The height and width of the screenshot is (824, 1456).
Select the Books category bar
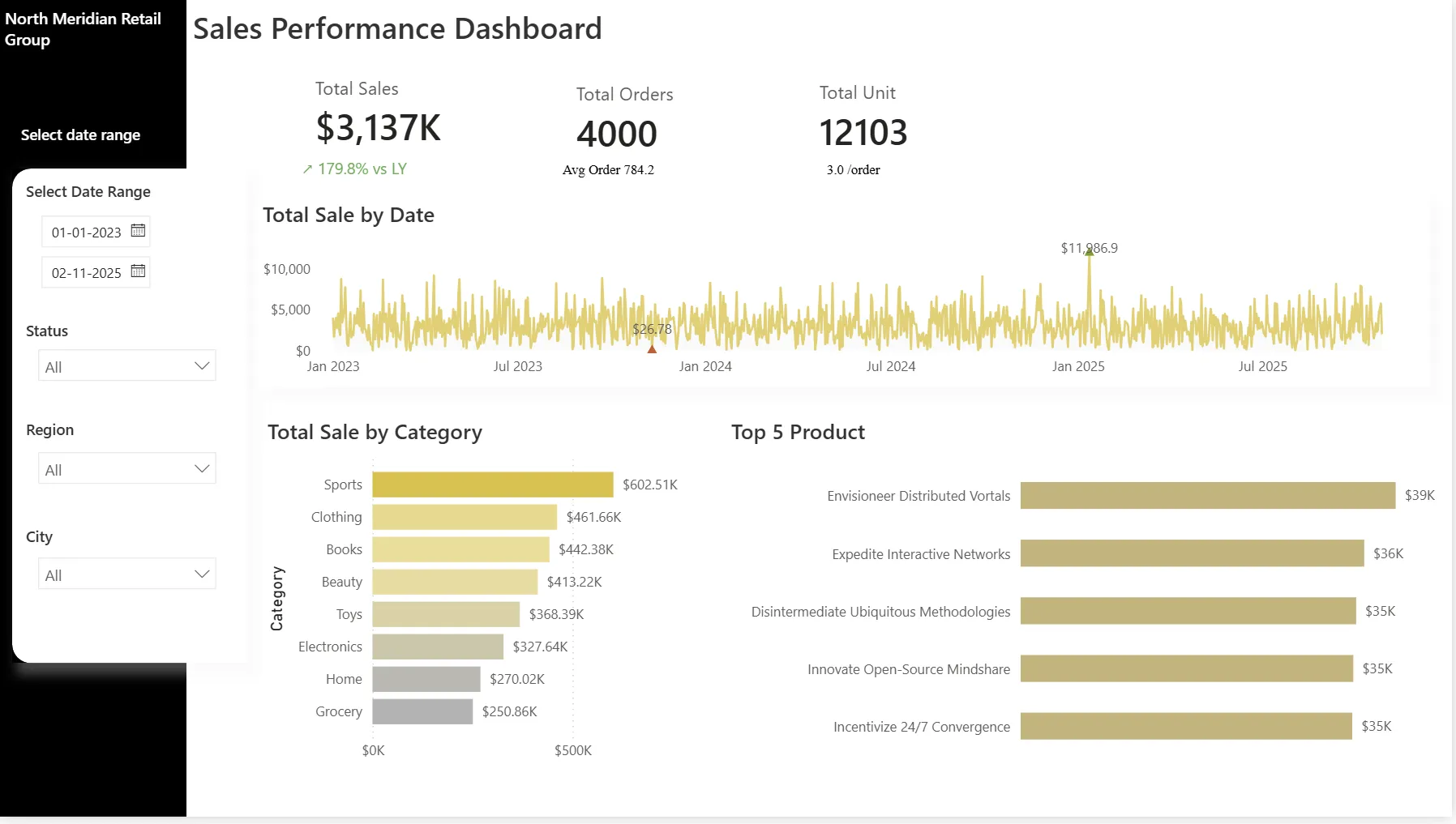461,549
